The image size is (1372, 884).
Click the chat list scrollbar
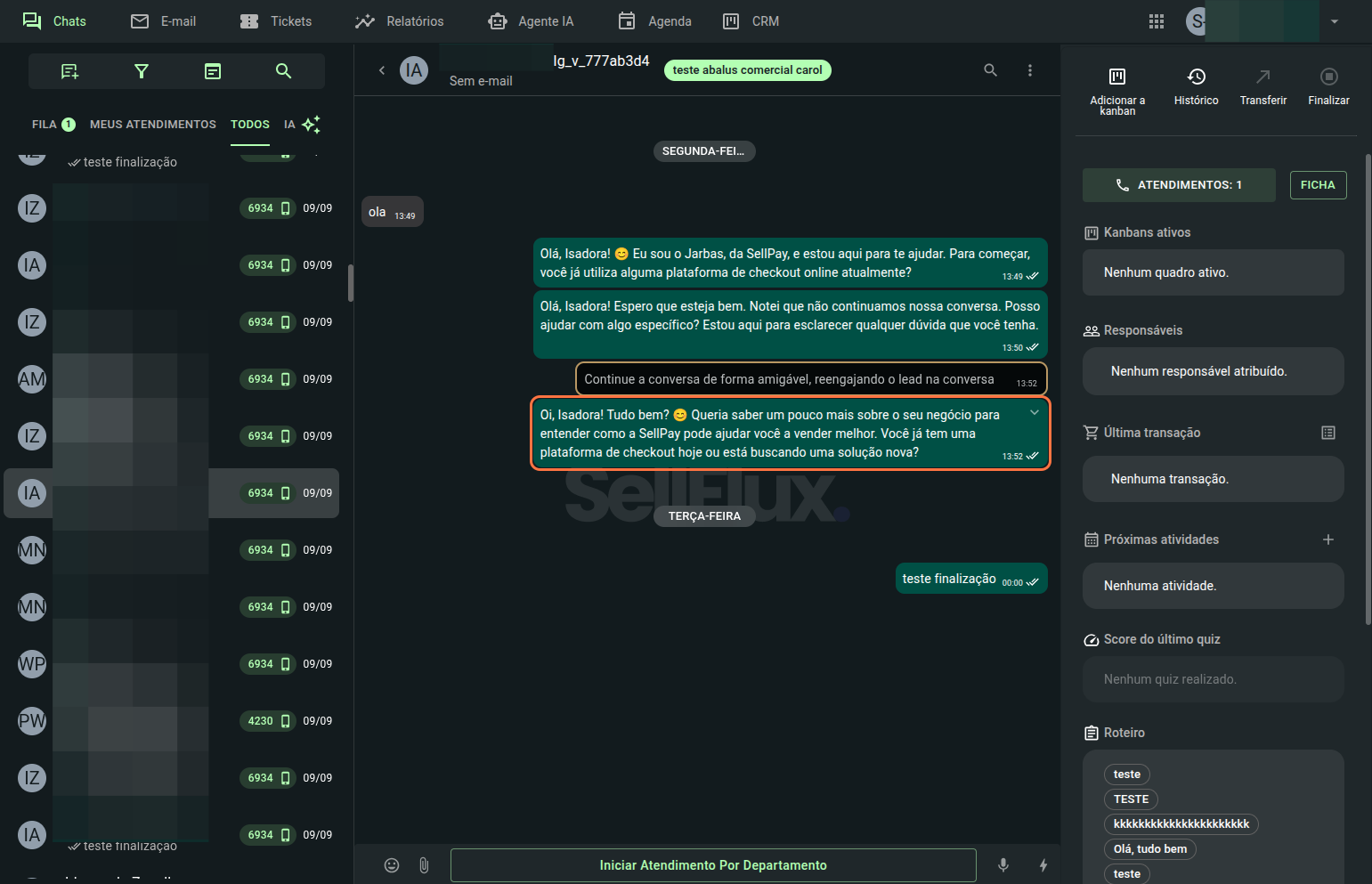[x=351, y=283]
